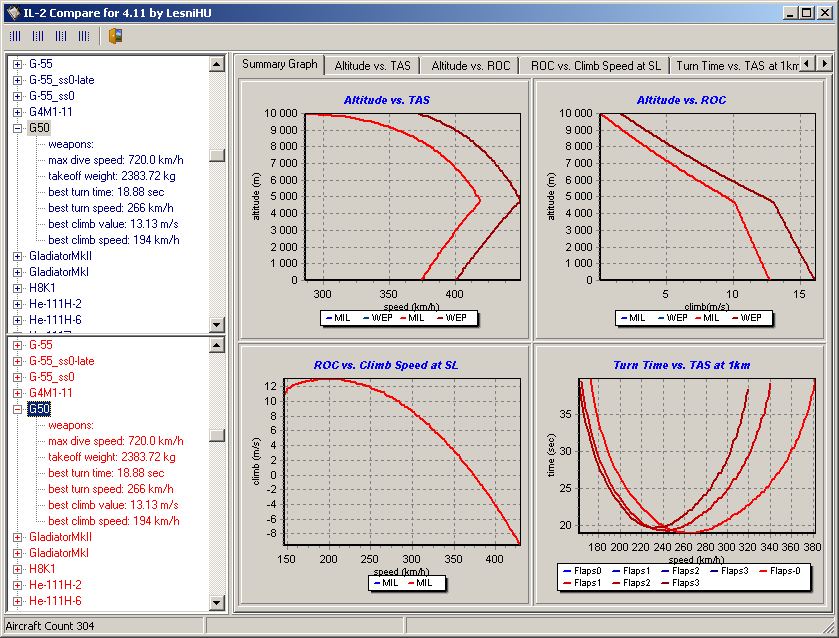Expand G-55_ss0 in the red aircraft list
This screenshot has height=638, width=839.
18,377
